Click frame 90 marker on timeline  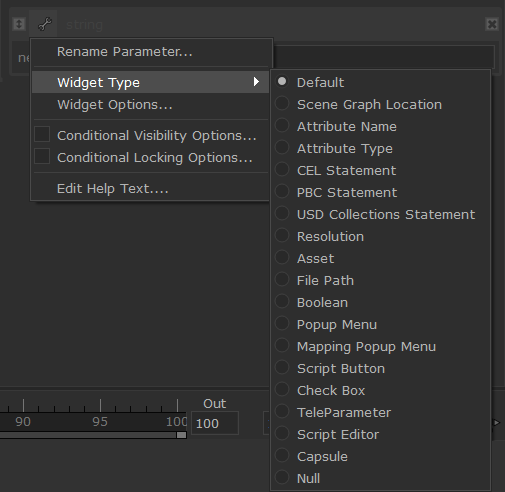click(x=23, y=421)
